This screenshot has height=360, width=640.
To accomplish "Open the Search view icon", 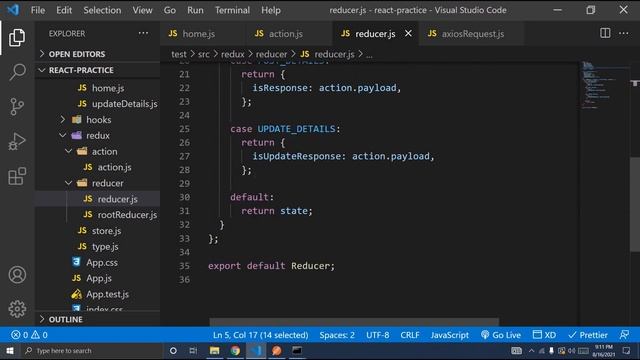I will click(x=17, y=72).
